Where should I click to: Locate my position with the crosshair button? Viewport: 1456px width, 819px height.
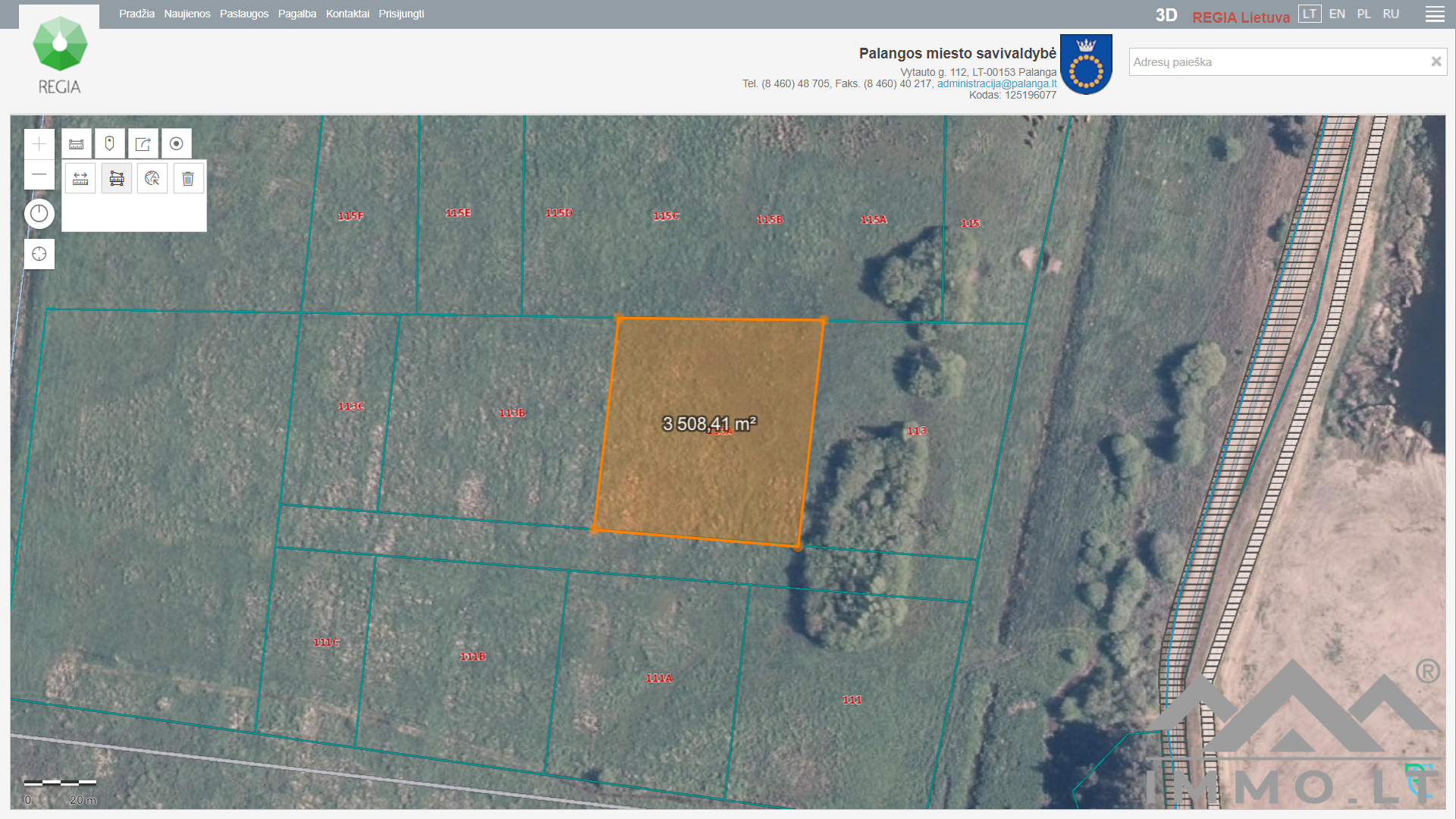[39, 254]
